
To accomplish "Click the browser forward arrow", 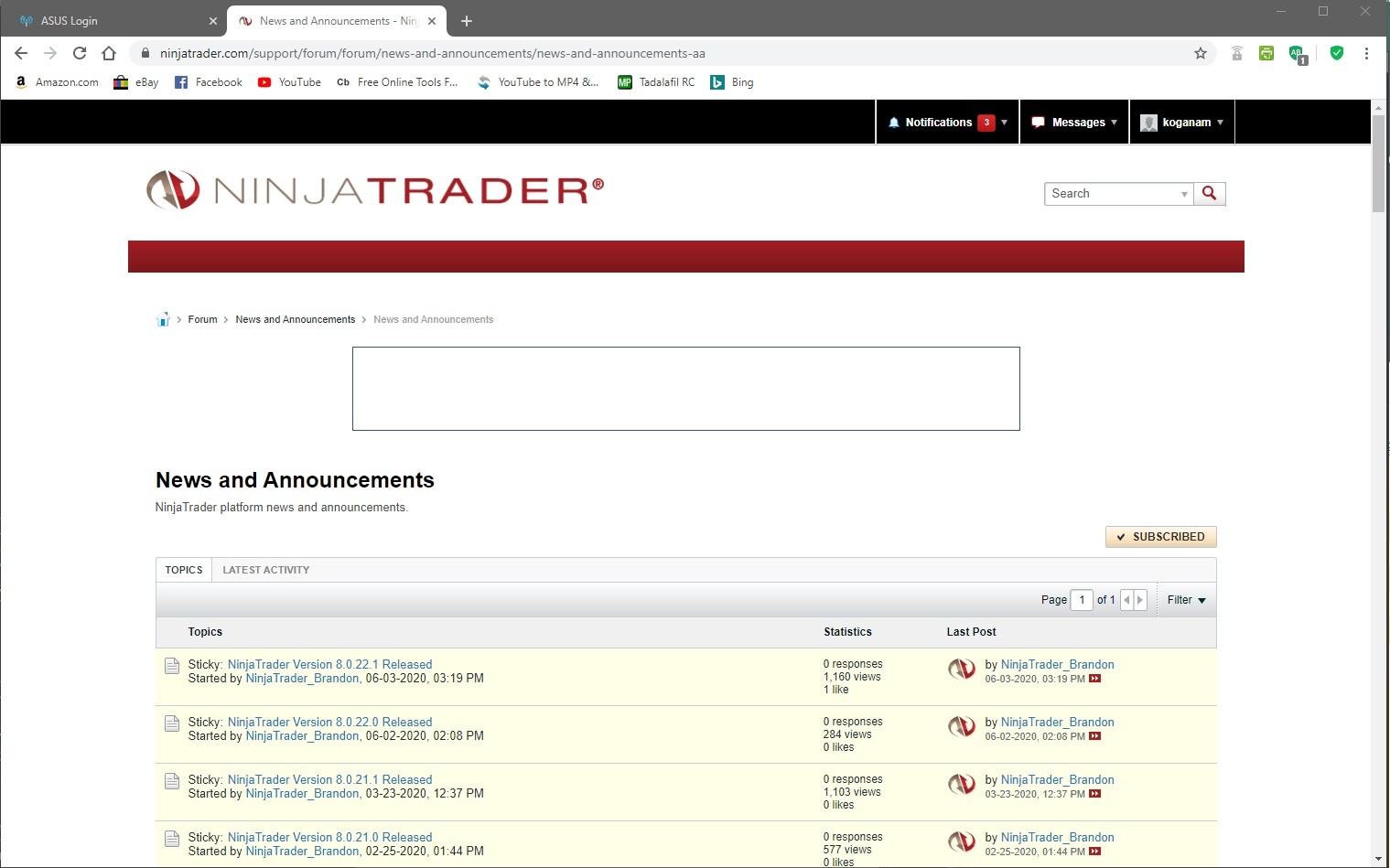I will [x=50, y=53].
